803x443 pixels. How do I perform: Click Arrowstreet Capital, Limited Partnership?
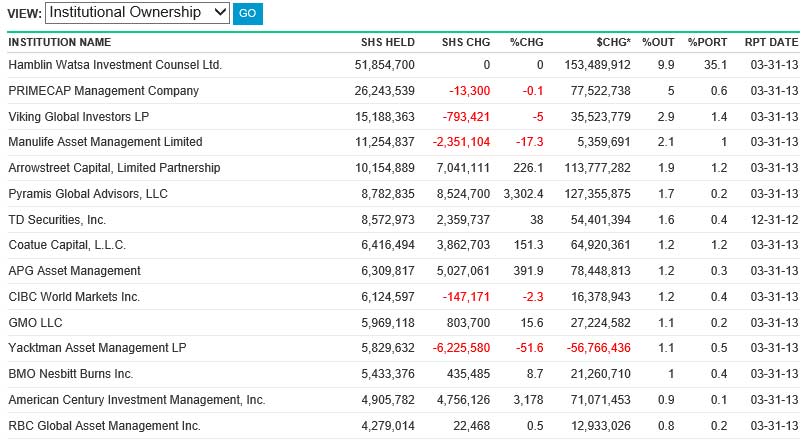click(x=114, y=168)
